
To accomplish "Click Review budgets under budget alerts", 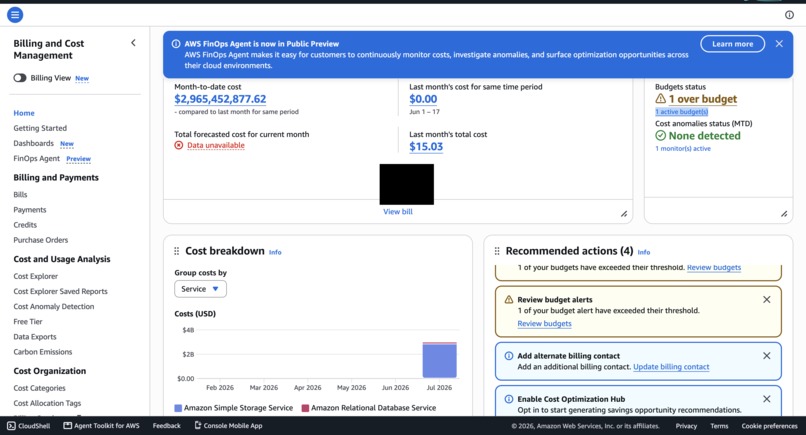I will [544, 323].
